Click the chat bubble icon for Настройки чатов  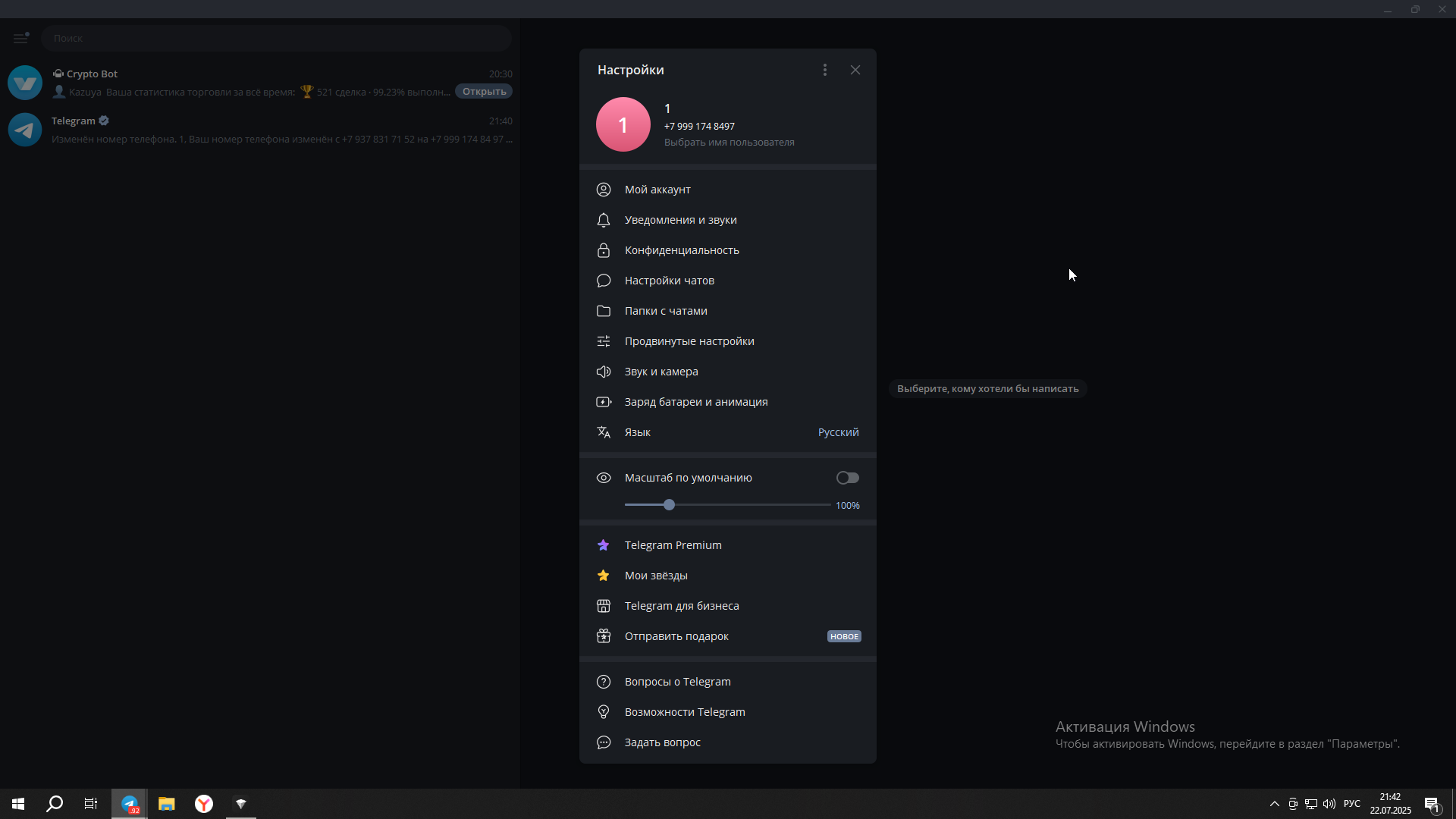[604, 281]
